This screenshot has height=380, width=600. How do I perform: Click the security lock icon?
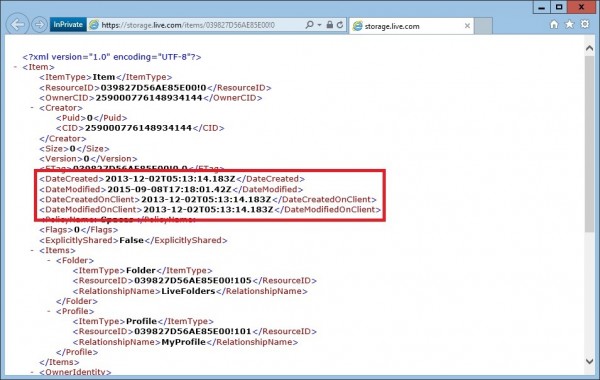tap(329, 25)
